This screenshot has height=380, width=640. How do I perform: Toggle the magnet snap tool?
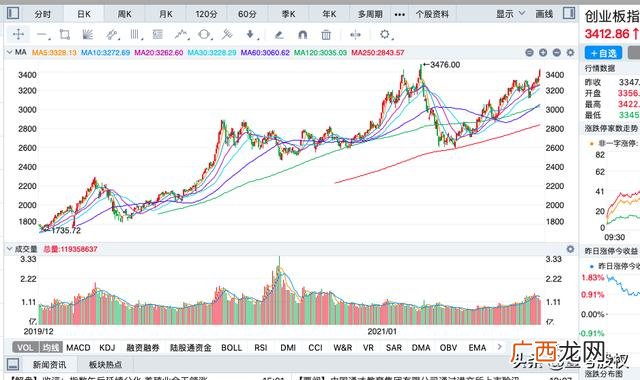[x=302, y=35]
